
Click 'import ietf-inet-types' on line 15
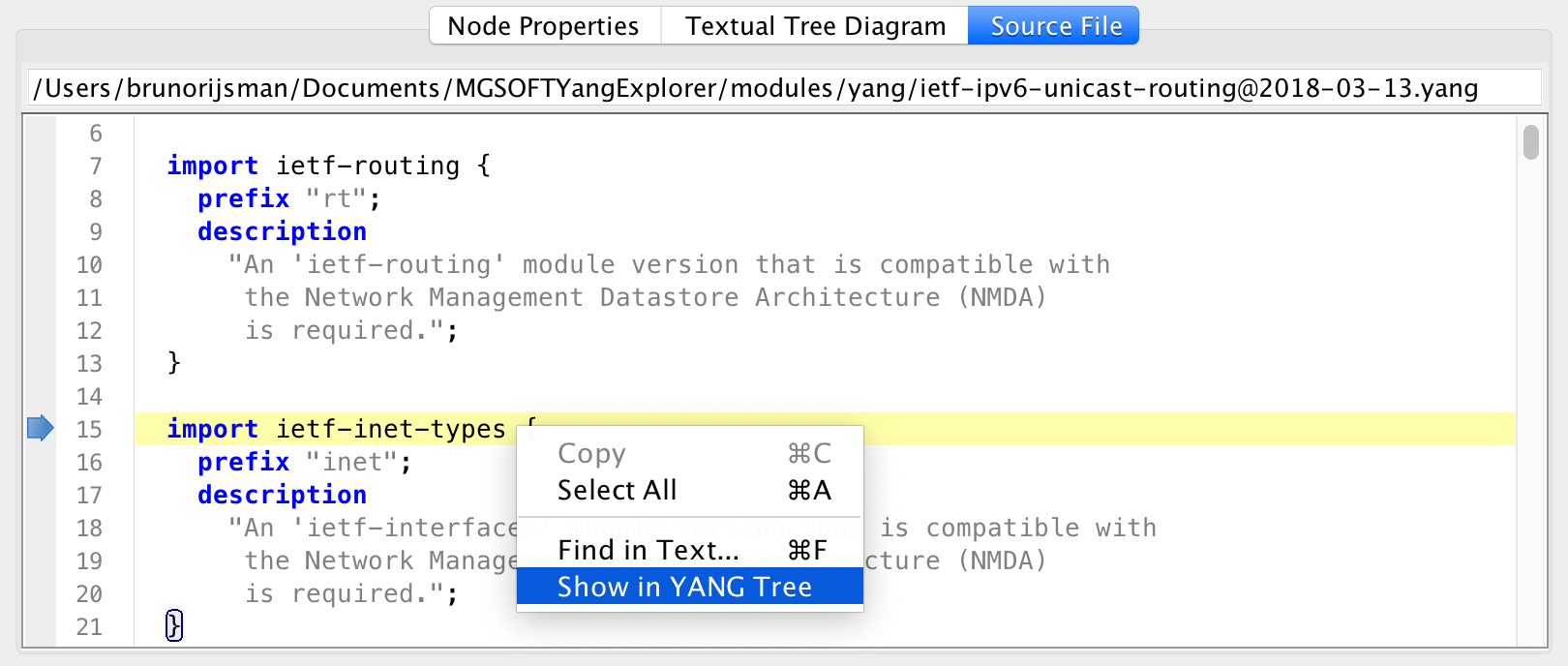336,429
